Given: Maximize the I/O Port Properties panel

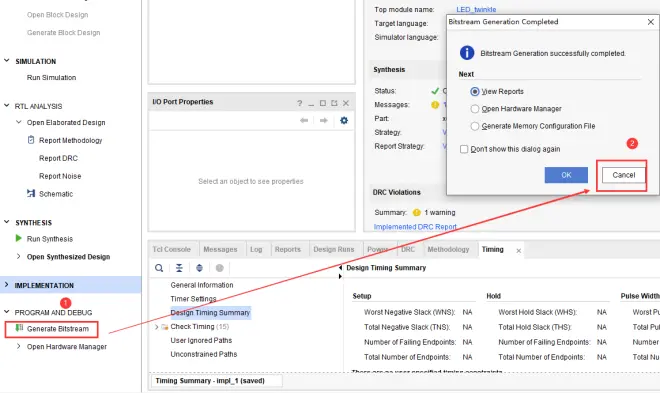Looking at the screenshot, I should click(x=323, y=103).
